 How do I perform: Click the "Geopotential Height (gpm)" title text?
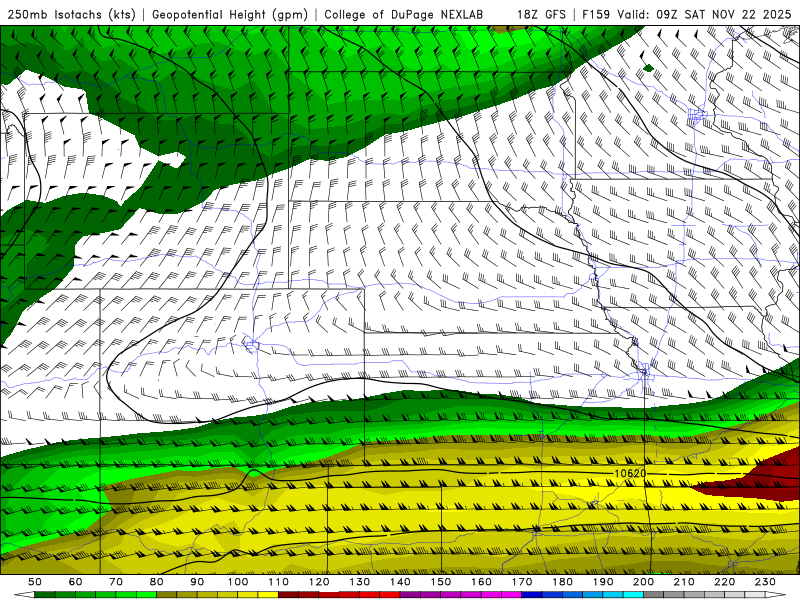[x=230, y=14]
